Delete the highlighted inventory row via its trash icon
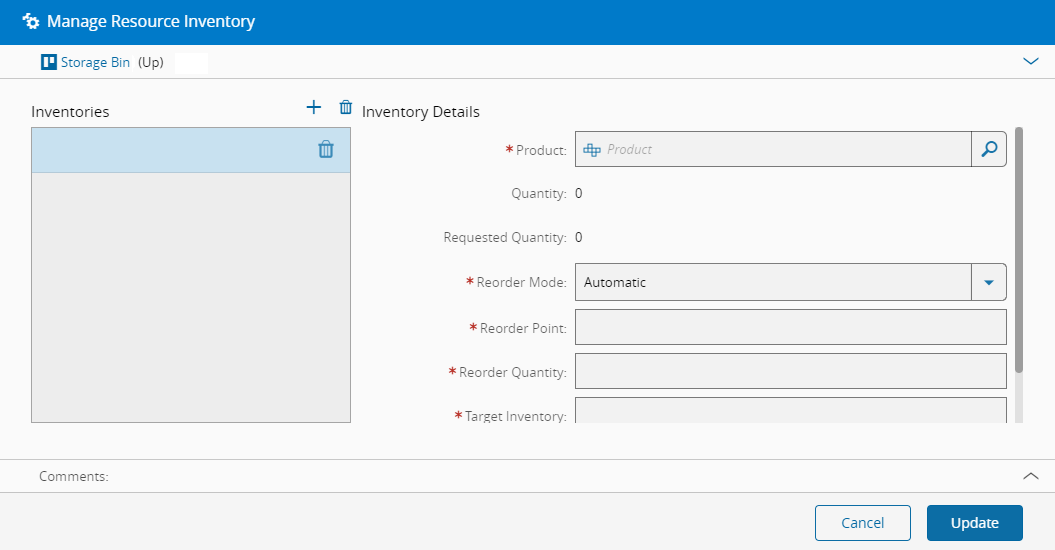Viewport: 1055px width, 550px height. 326,150
